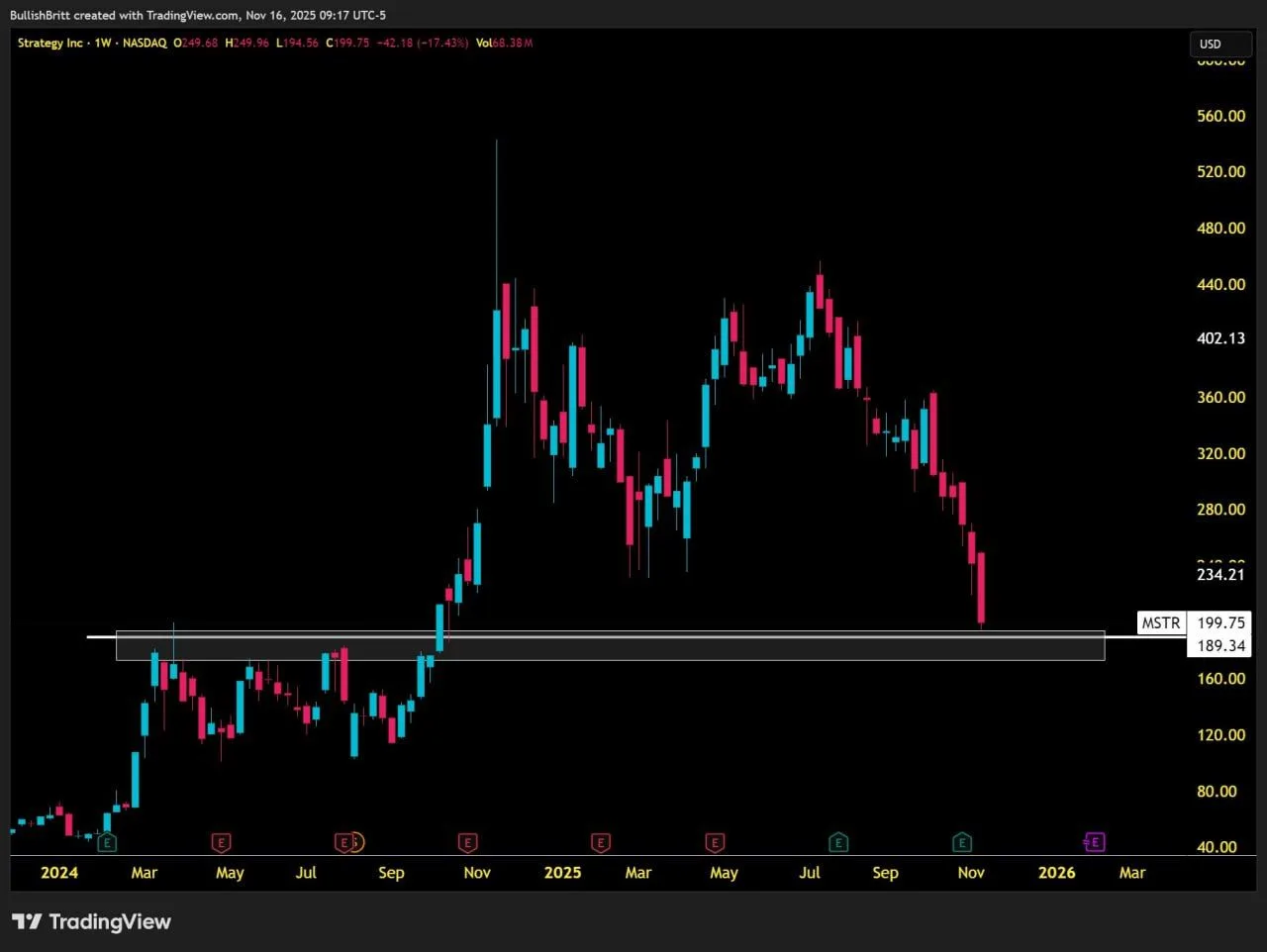Click the Strategy Inc symbol title
The height and width of the screenshot is (952, 1267).
pyautogui.click(x=49, y=44)
